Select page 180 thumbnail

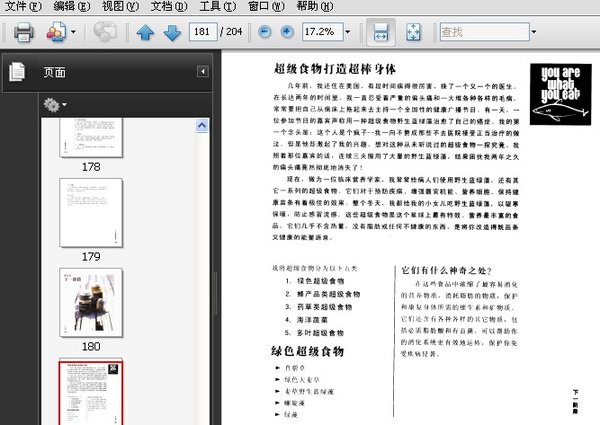91,301
